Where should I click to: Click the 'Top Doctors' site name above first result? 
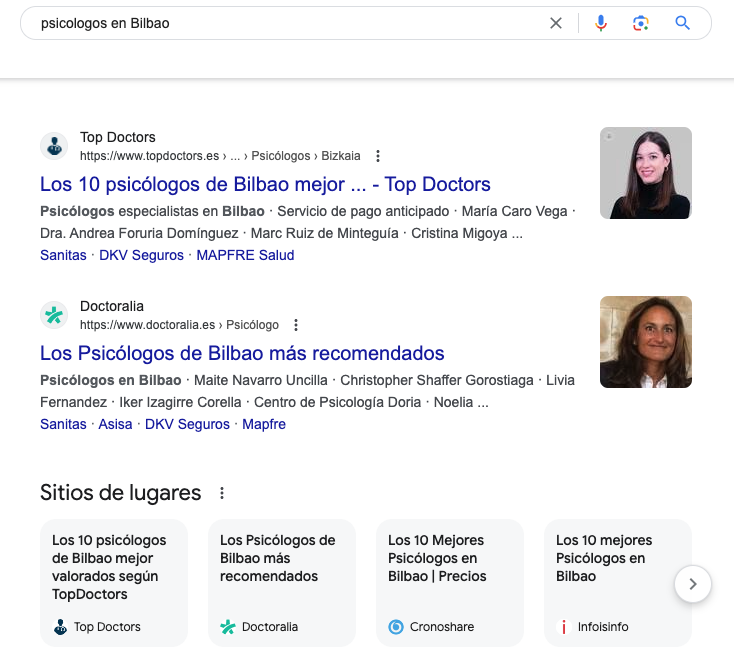[x=117, y=137]
